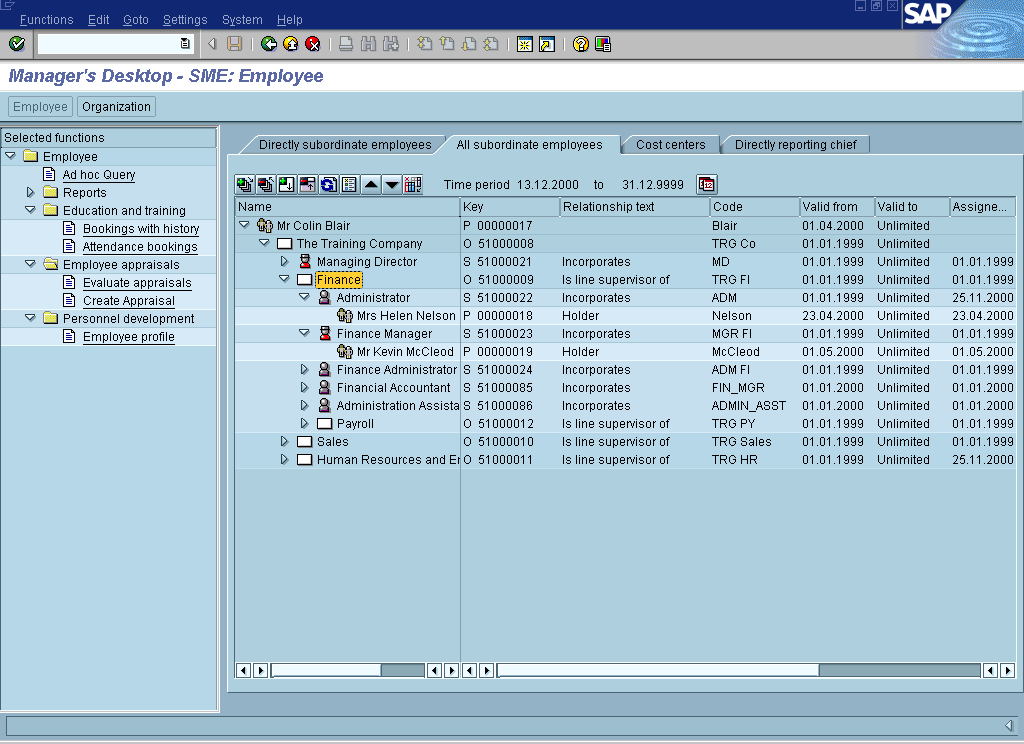Expand the Payroll org unit node
The width and height of the screenshot is (1024, 744).
(x=304, y=423)
